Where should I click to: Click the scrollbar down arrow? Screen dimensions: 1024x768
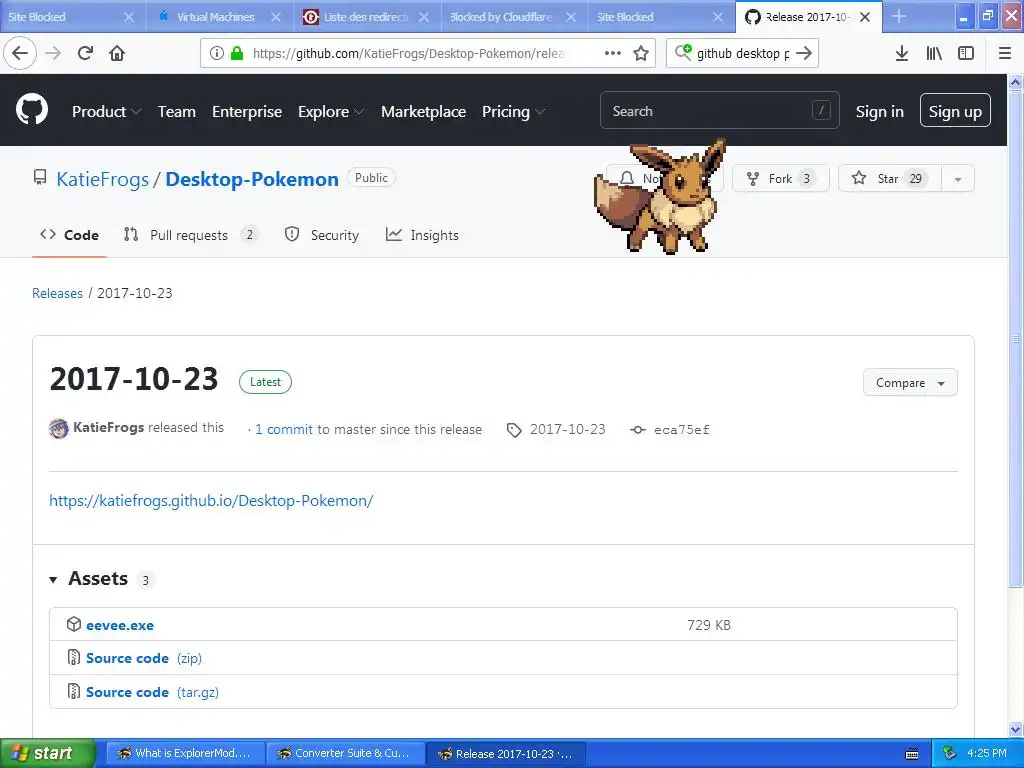coord(1016,729)
